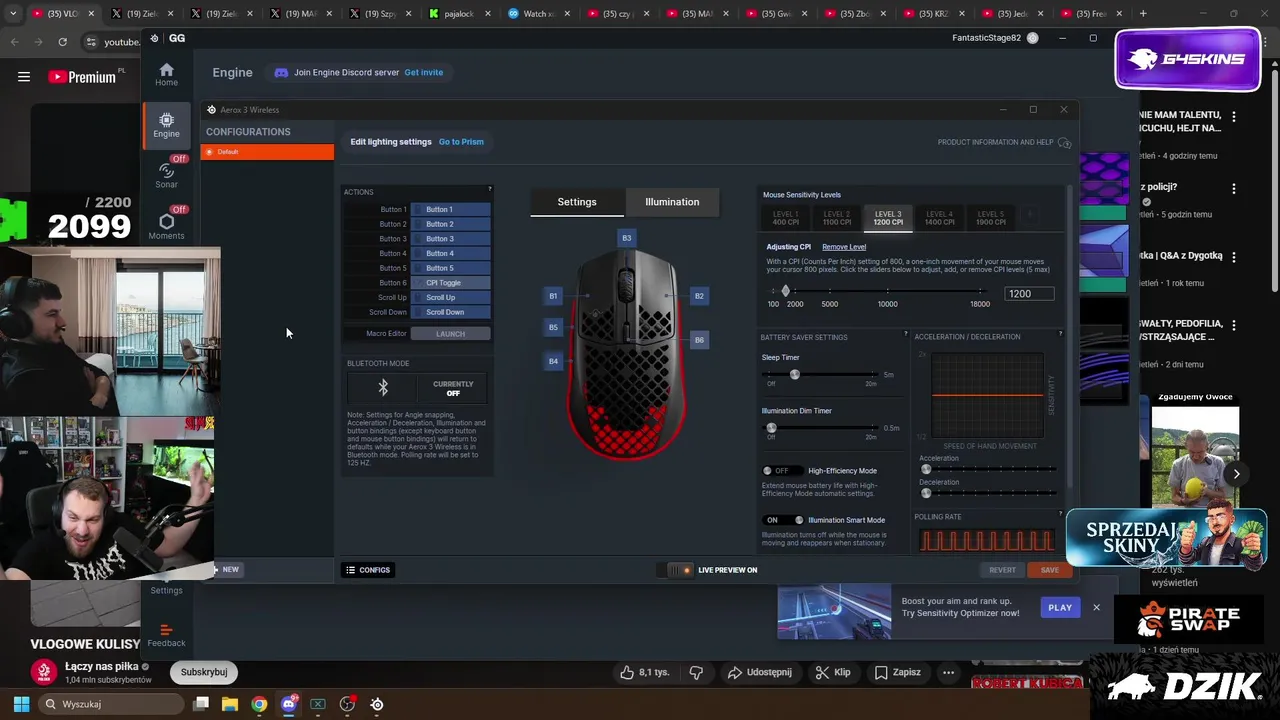
Task: Select the B5 marker on the mouse
Action: (553, 327)
